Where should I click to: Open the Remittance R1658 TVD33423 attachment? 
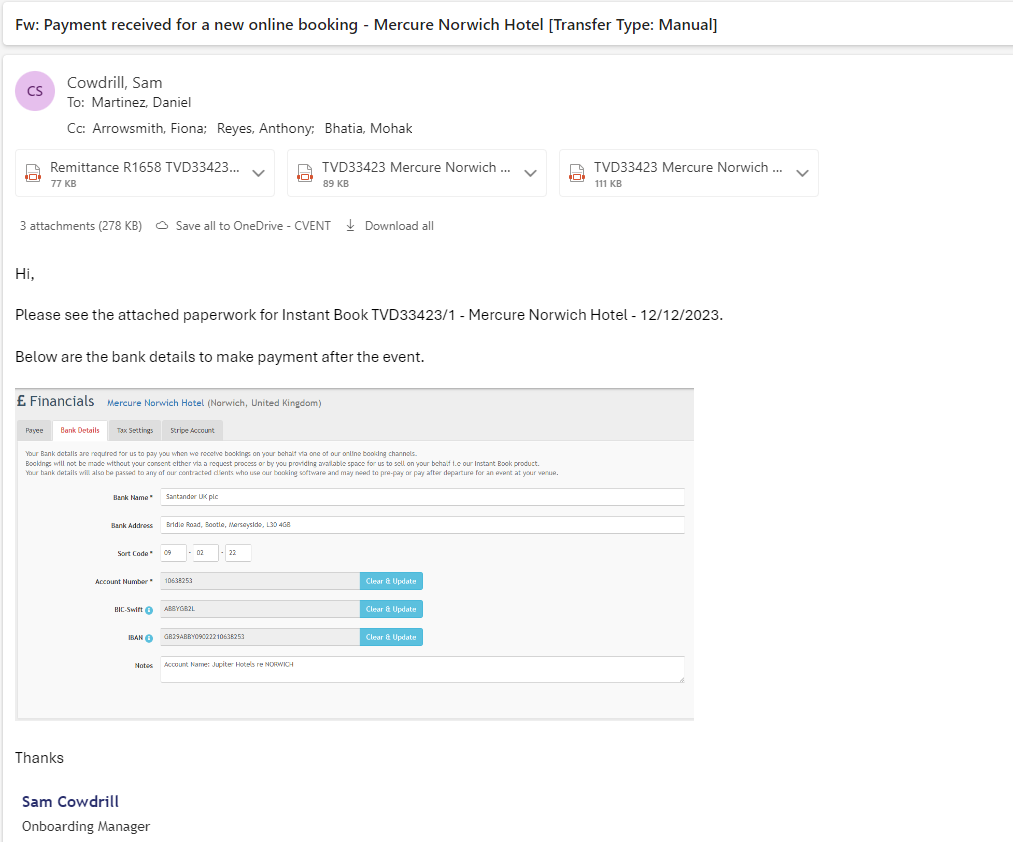[x=145, y=173]
